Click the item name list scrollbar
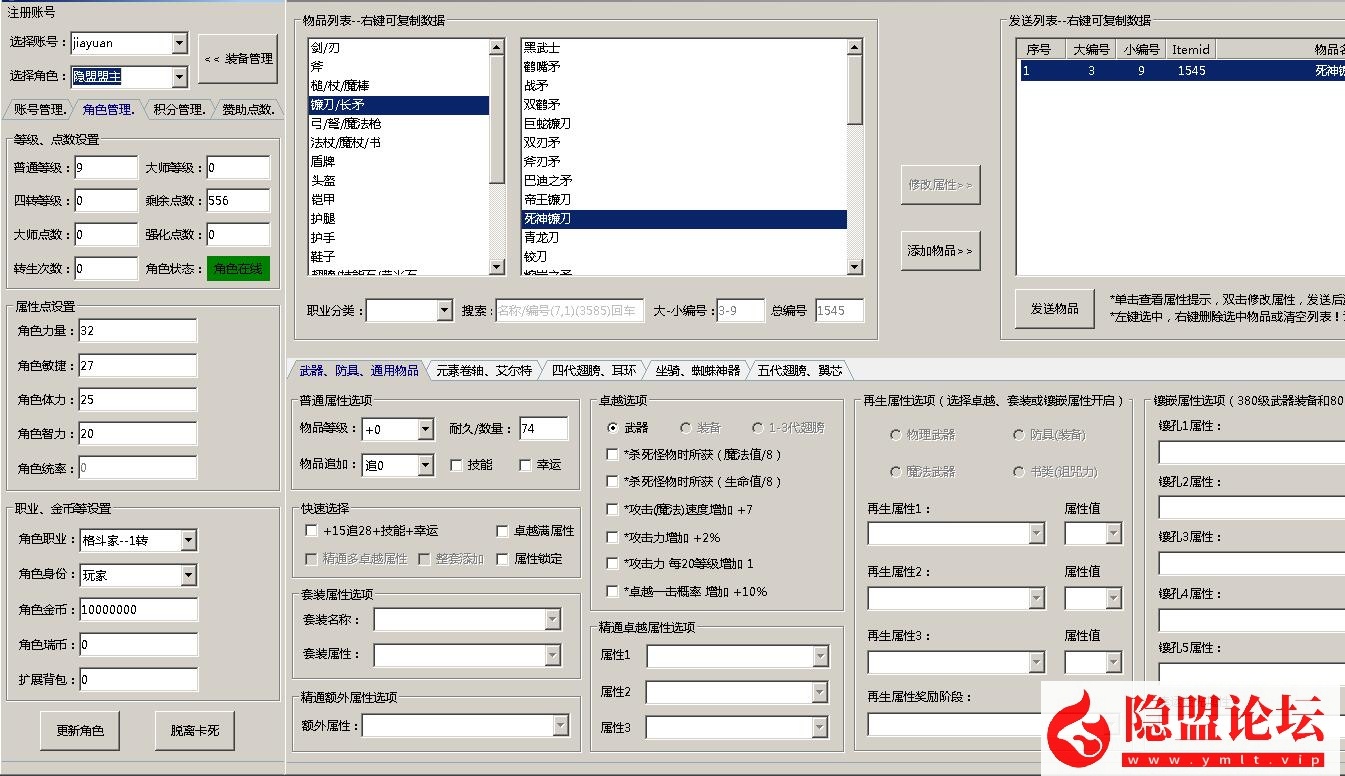This screenshot has height=776, width=1345. (854, 157)
